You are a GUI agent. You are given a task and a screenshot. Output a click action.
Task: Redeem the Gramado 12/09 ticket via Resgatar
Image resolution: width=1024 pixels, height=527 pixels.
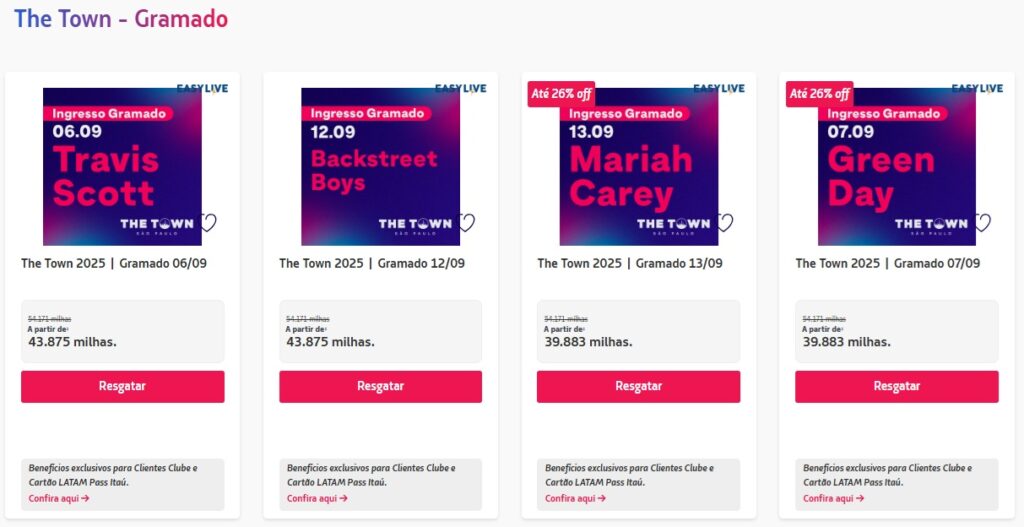[x=380, y=386]
